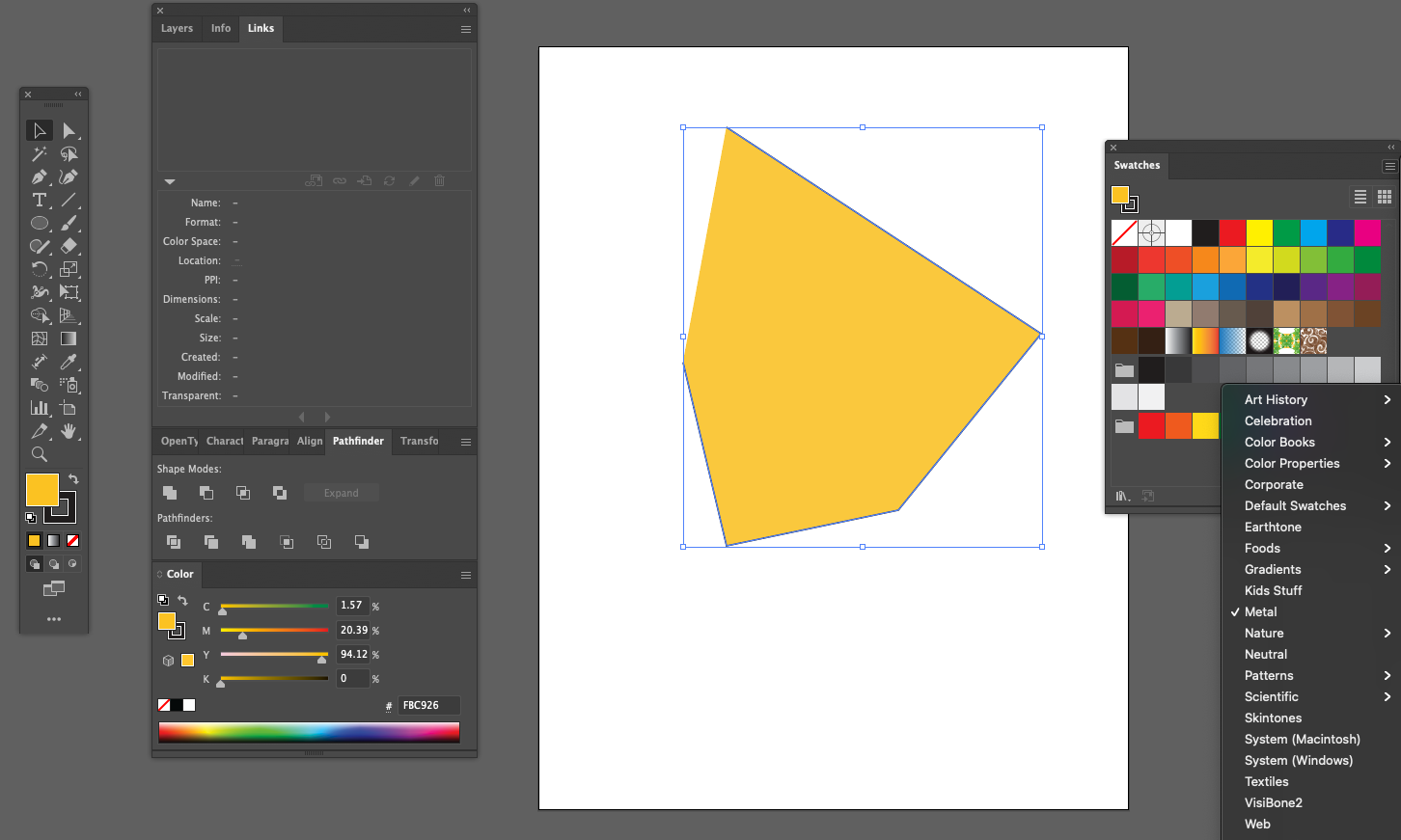
Task: Switch Swatches panel to list view
Action: coord(1360,197)
